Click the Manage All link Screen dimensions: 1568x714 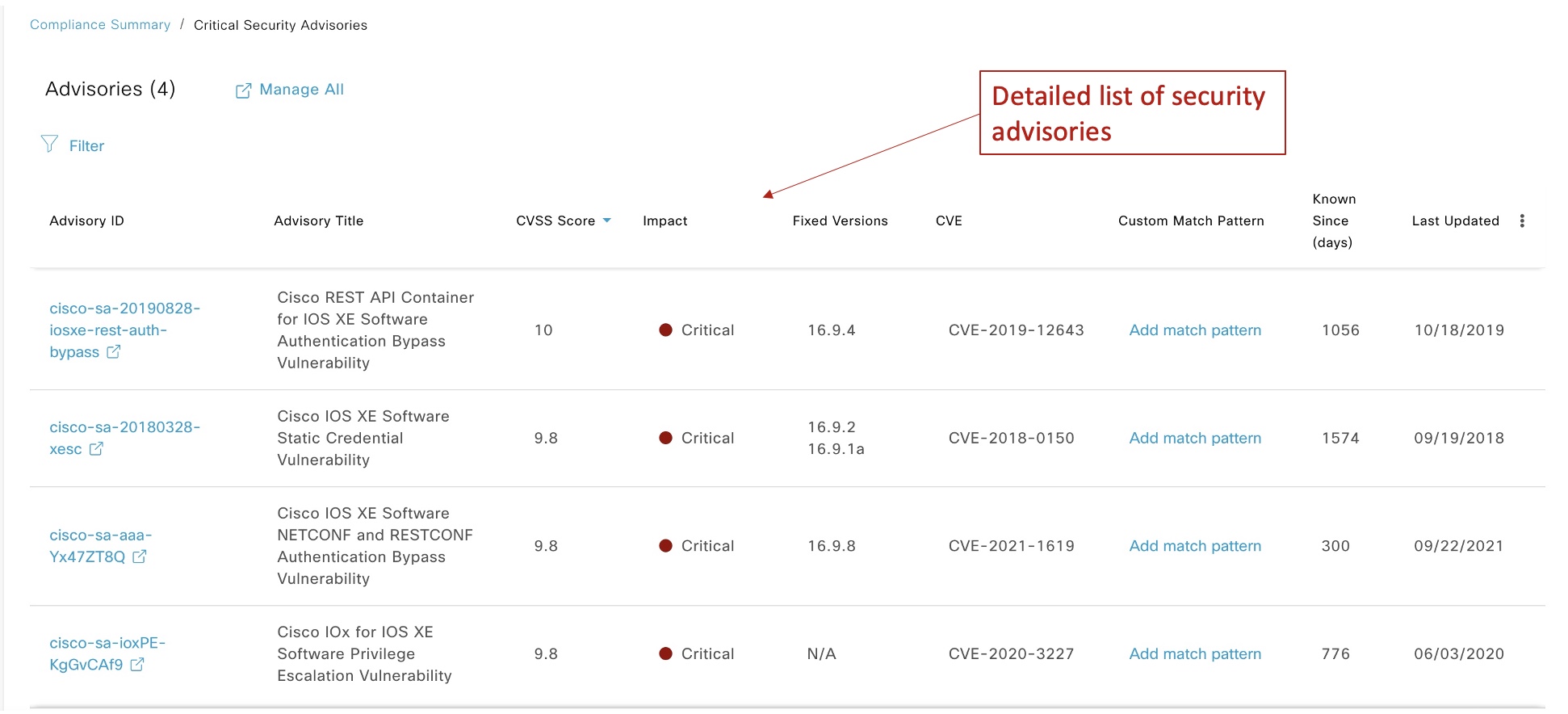[x=301, y=90]
